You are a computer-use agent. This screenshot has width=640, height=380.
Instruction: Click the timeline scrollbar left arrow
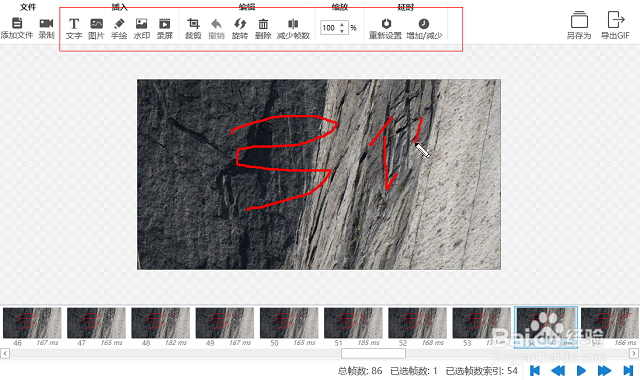point(5,353)
